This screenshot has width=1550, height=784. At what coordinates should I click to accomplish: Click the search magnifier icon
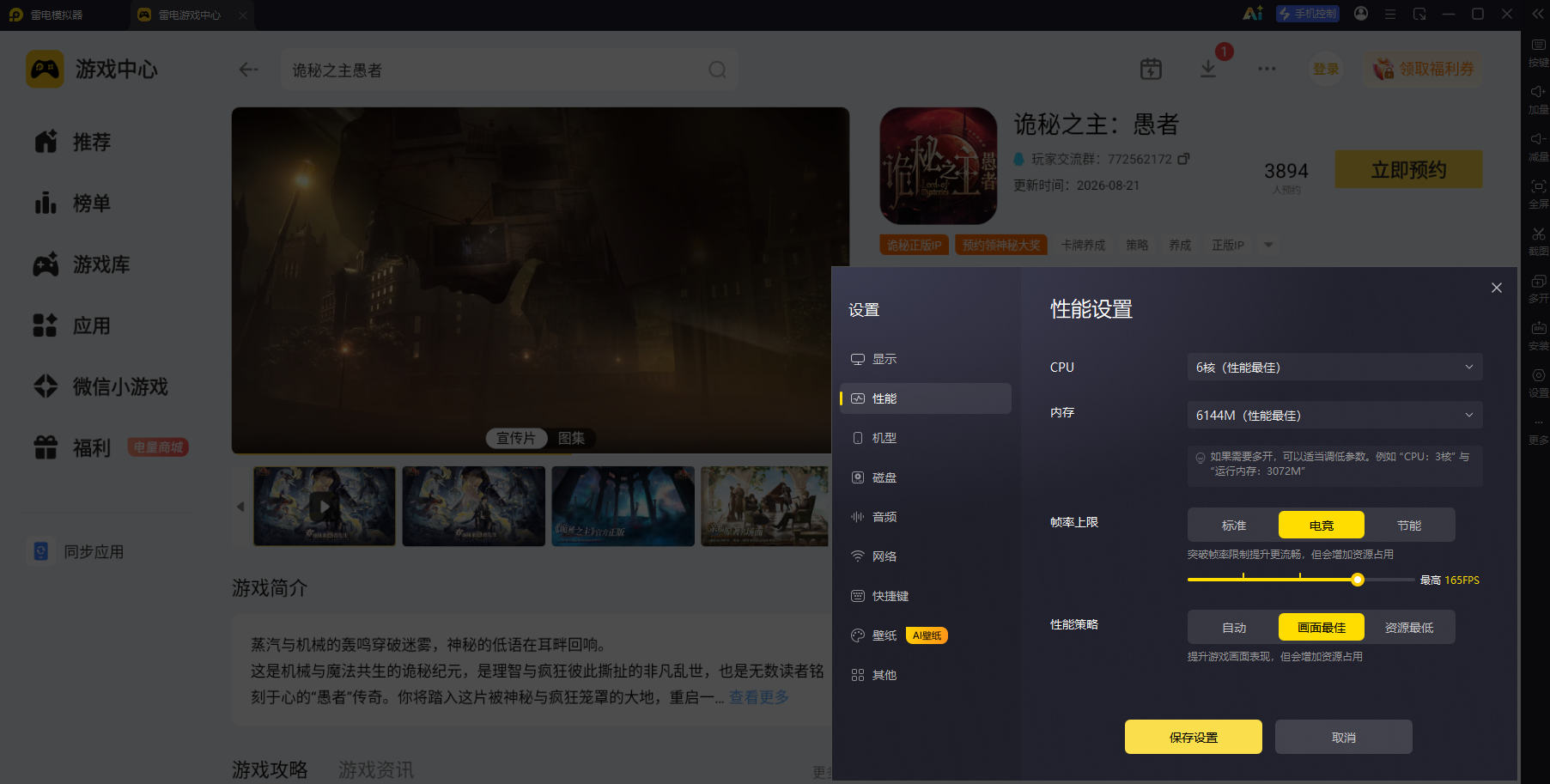click(x=717, y=70)
